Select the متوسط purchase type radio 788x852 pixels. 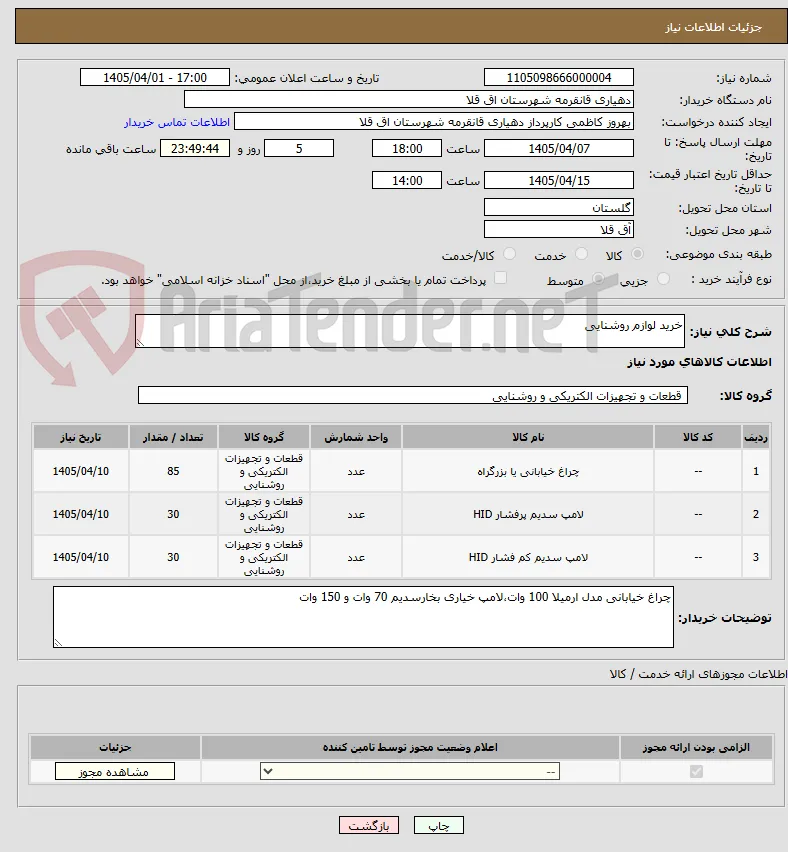tap(598, 279)
